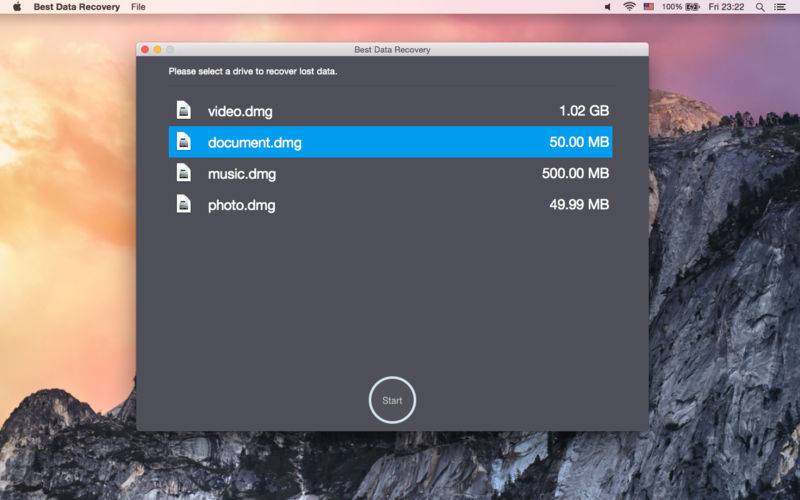Open Spotlight search
Viewport: 800px width, 500px height.
(x=760, y=7)
